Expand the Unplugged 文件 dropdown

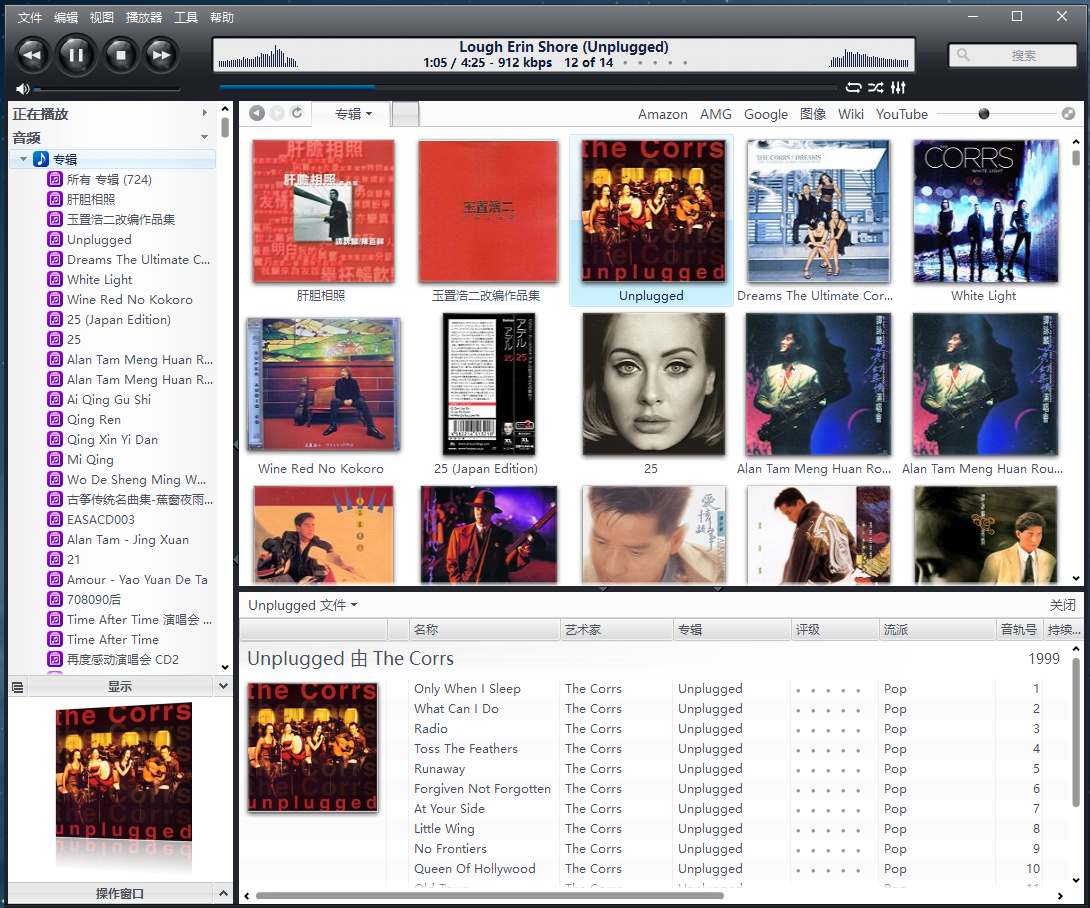(302, 605)
